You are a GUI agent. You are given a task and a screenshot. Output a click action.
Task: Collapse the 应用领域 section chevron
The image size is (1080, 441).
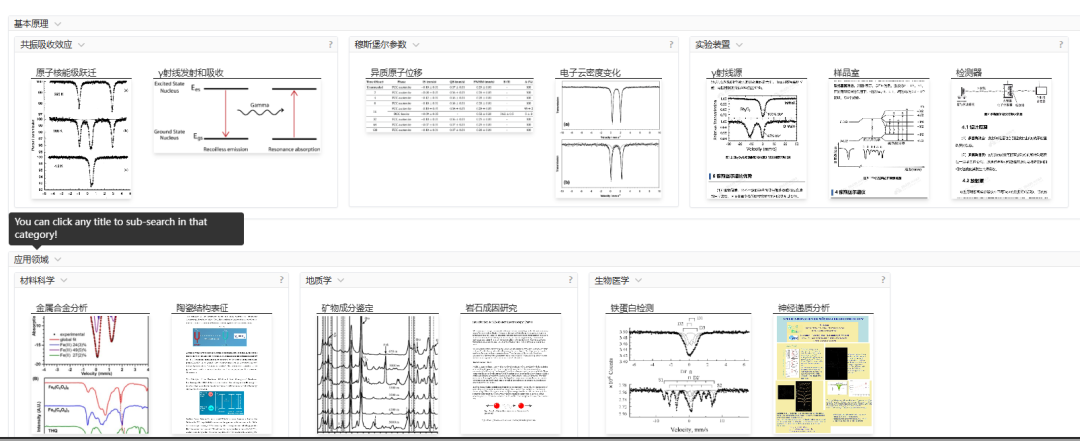click(58, 259)
